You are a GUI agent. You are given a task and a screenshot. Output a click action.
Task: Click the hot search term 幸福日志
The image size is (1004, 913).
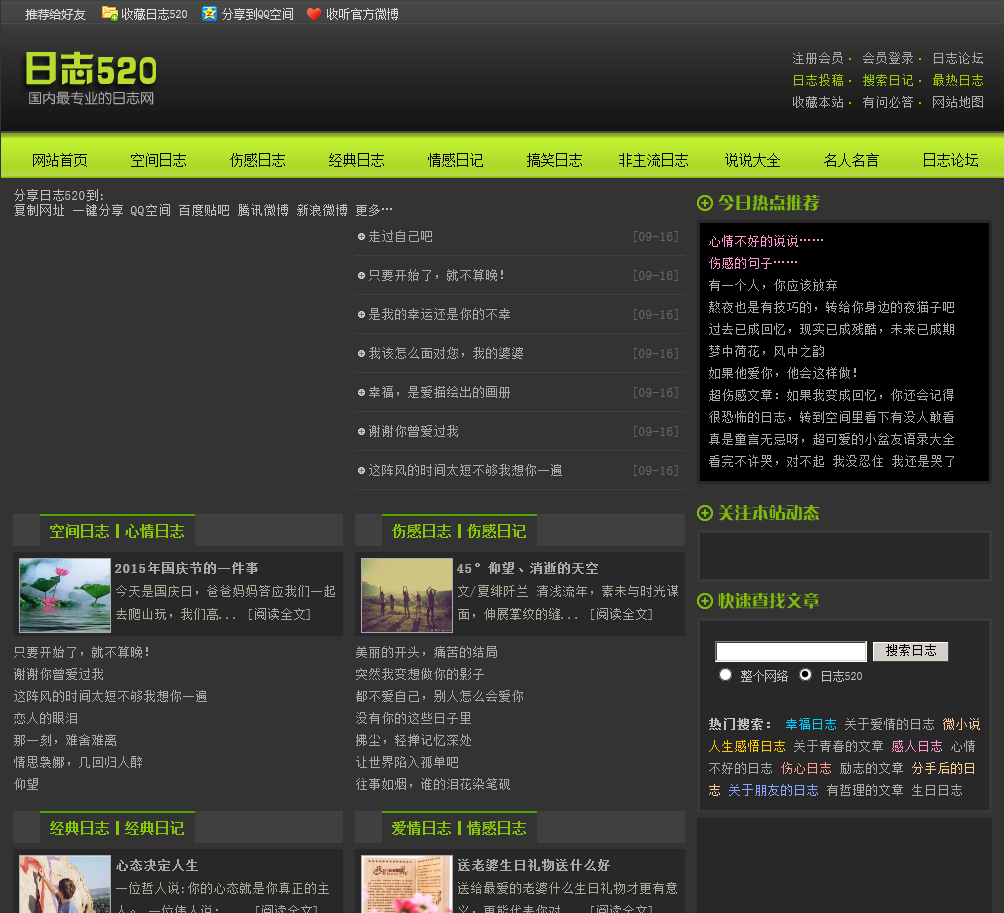click(811, 724)
